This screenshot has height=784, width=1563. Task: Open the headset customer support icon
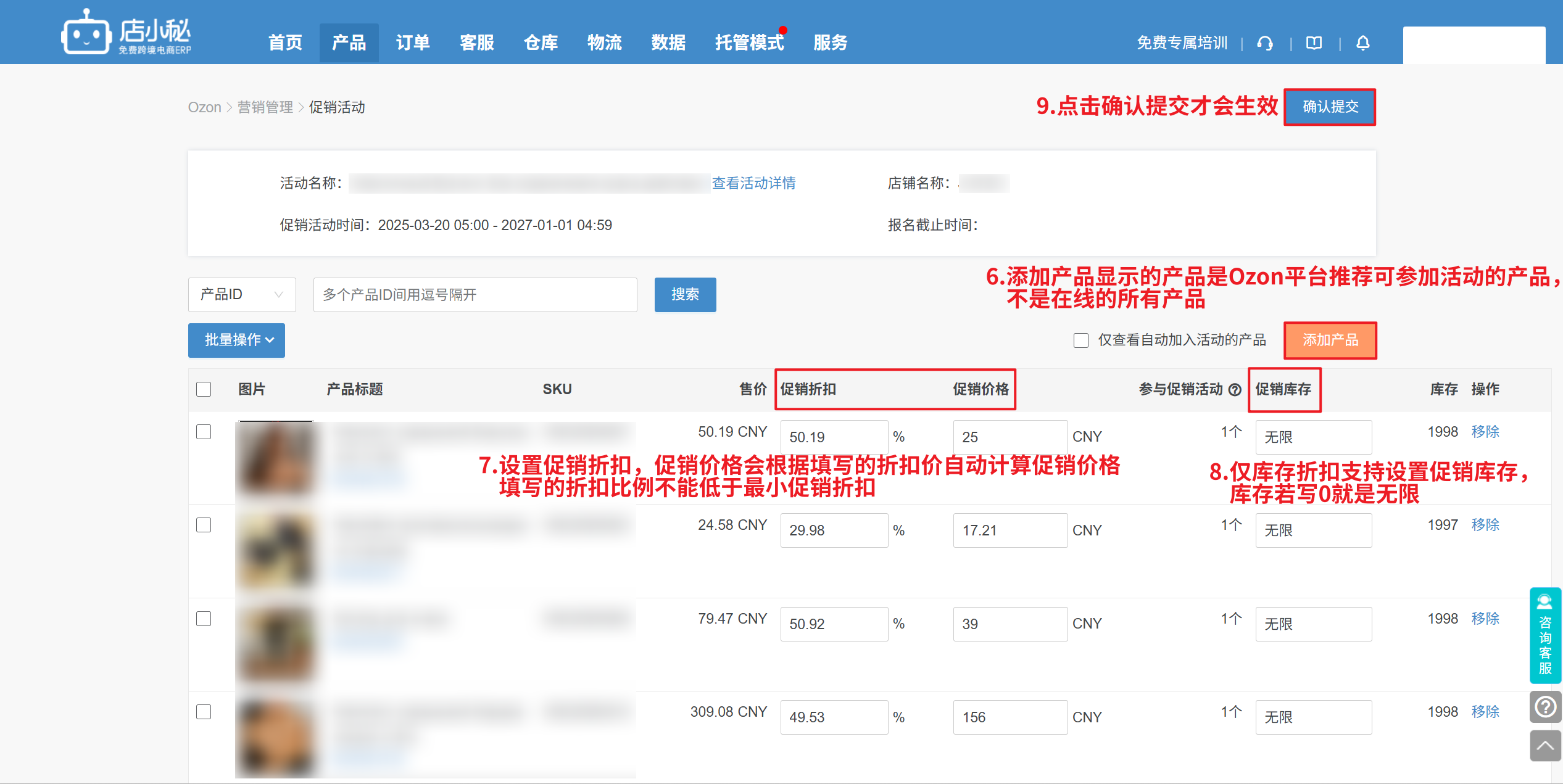tap(1265, 43)
